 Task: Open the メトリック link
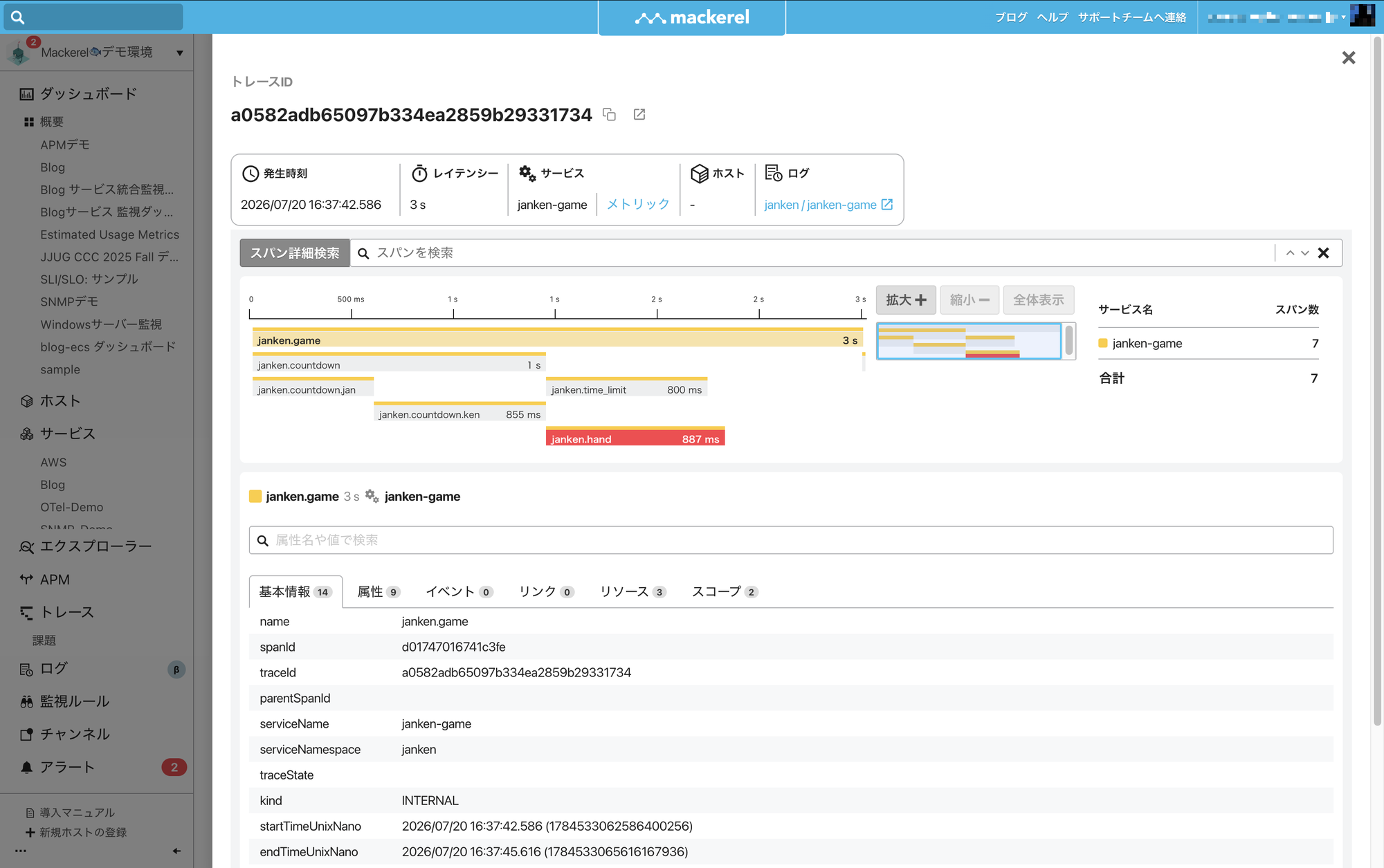[x=638, y=205]
